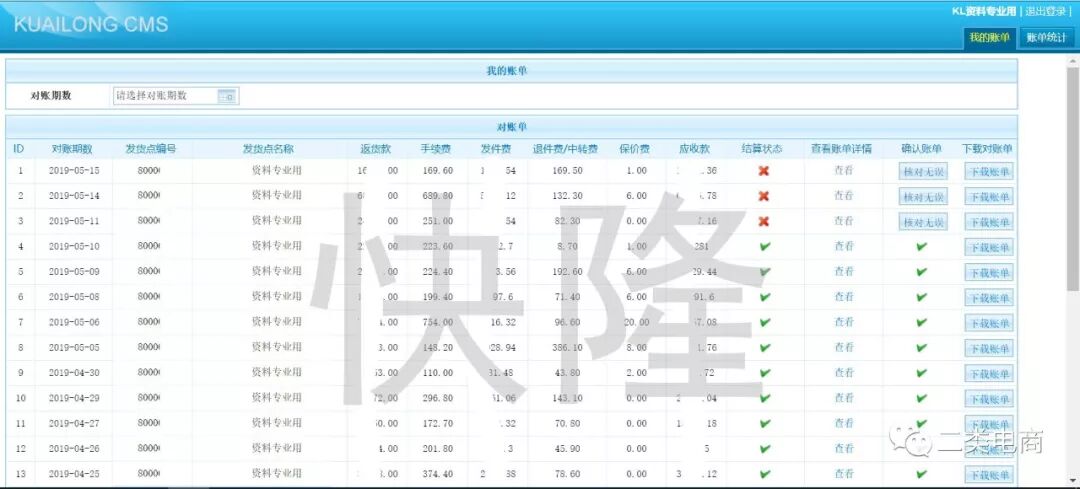This screenshot has height=489, width=1080.
Task: Open the 对账期数 dropdown picker icon
Action: coord(227,96)
